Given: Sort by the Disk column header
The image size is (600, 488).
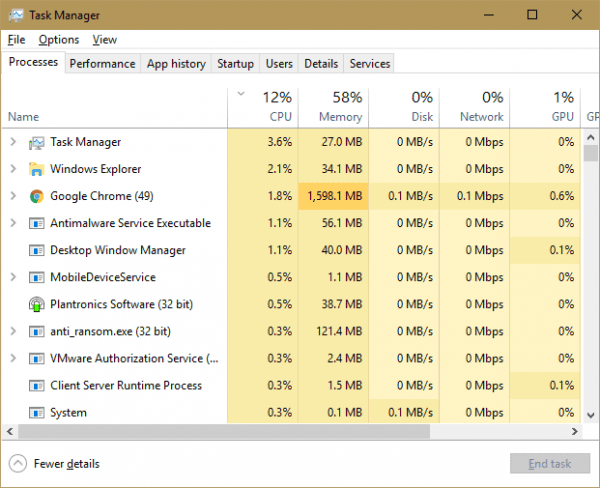Looking at the screenshot, I should [x=404, y=108].
